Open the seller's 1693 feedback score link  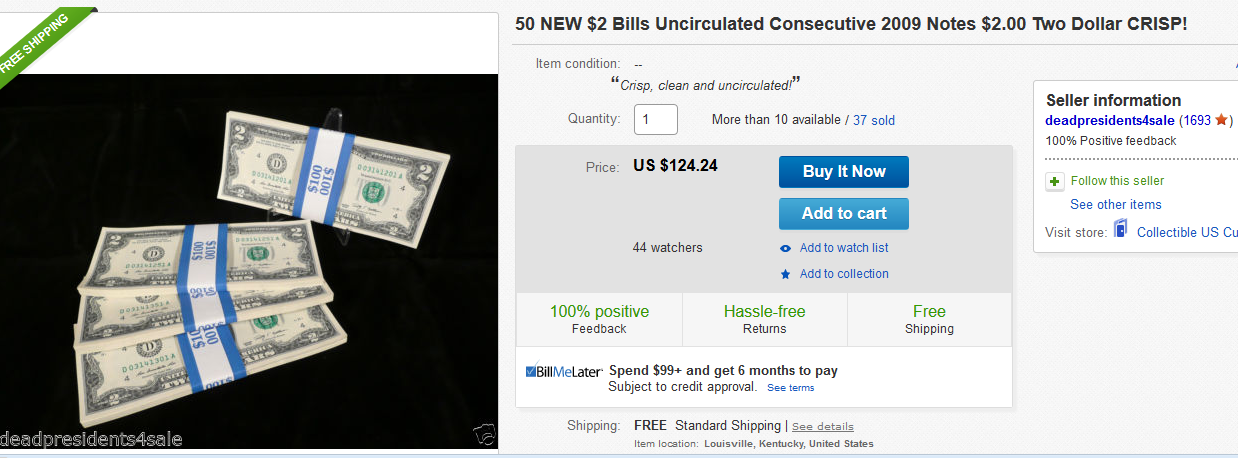click(x=1195, y=120)
